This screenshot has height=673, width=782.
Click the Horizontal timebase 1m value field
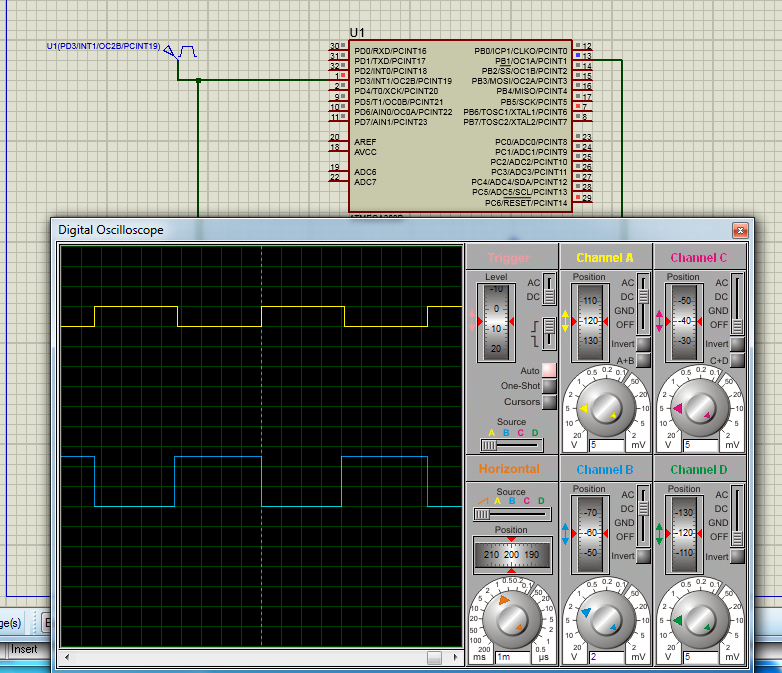512,657
